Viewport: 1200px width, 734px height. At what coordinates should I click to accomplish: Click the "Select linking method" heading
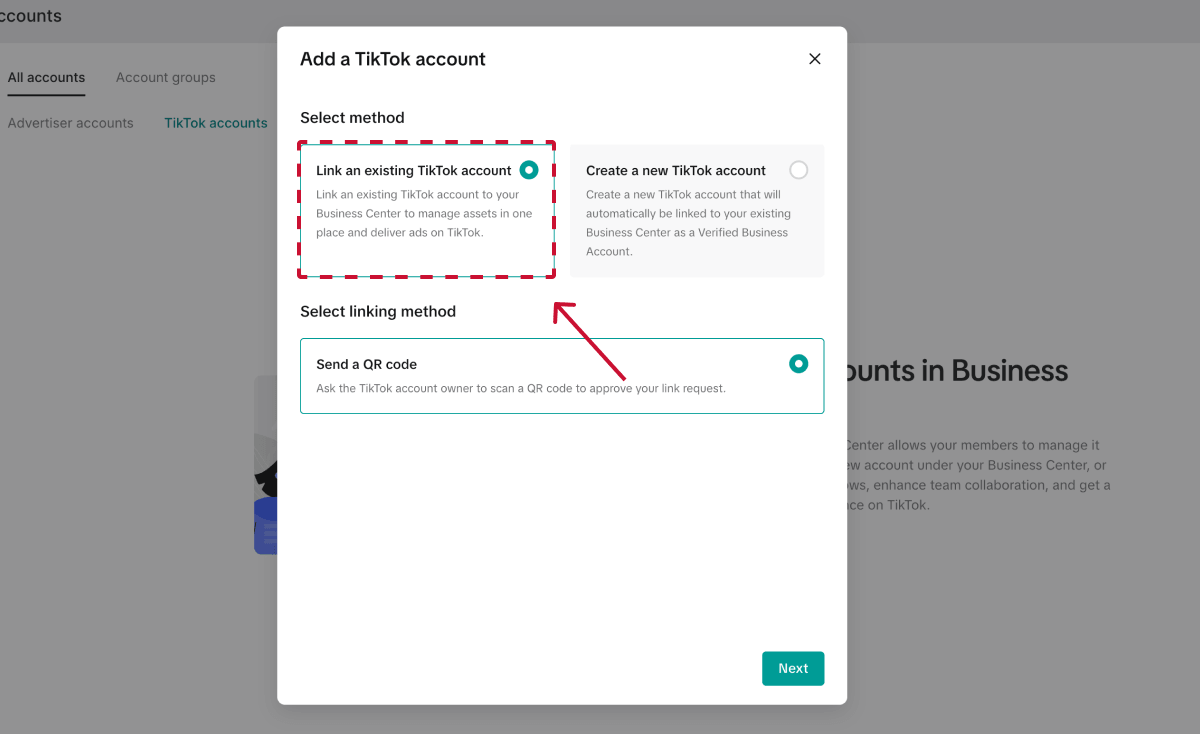point(378,312)
